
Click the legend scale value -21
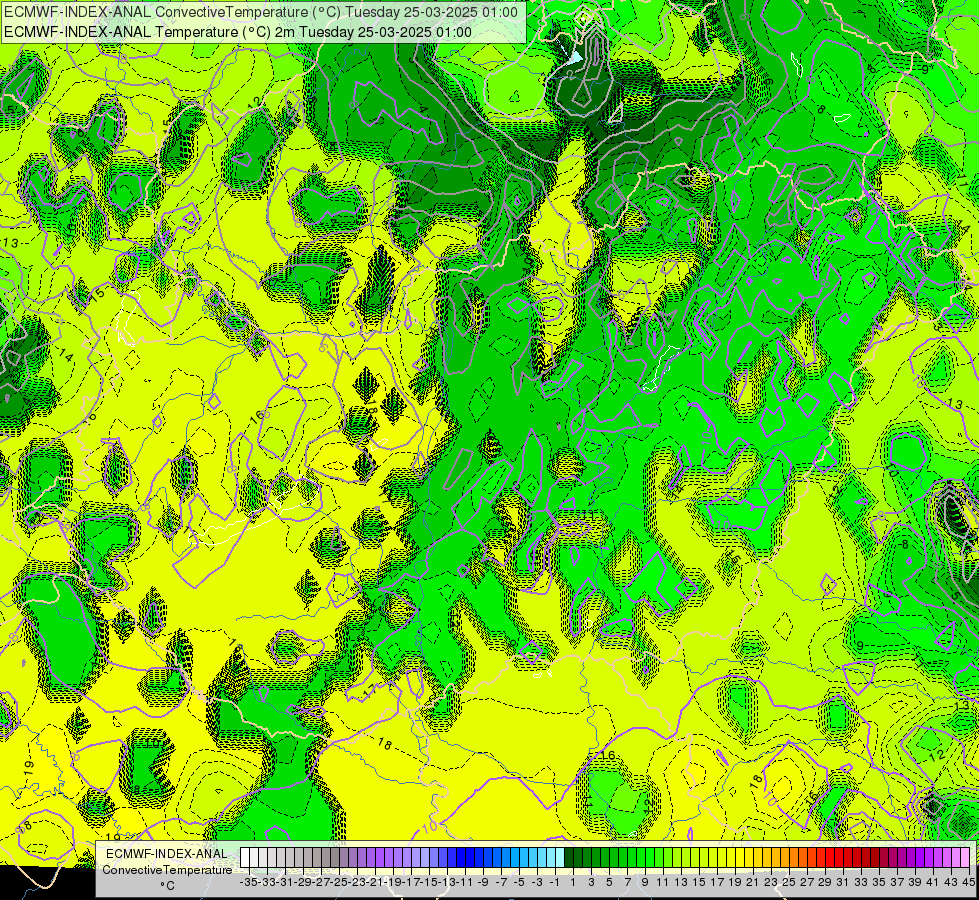tap(375, 882)
